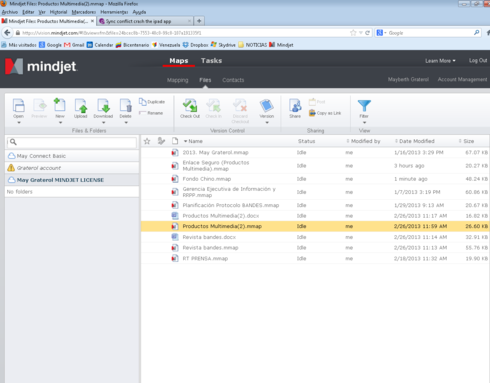Click the Filter funnel icon
Image resolution: width=490 pixels, height=383 pixels.
point(364,106)
